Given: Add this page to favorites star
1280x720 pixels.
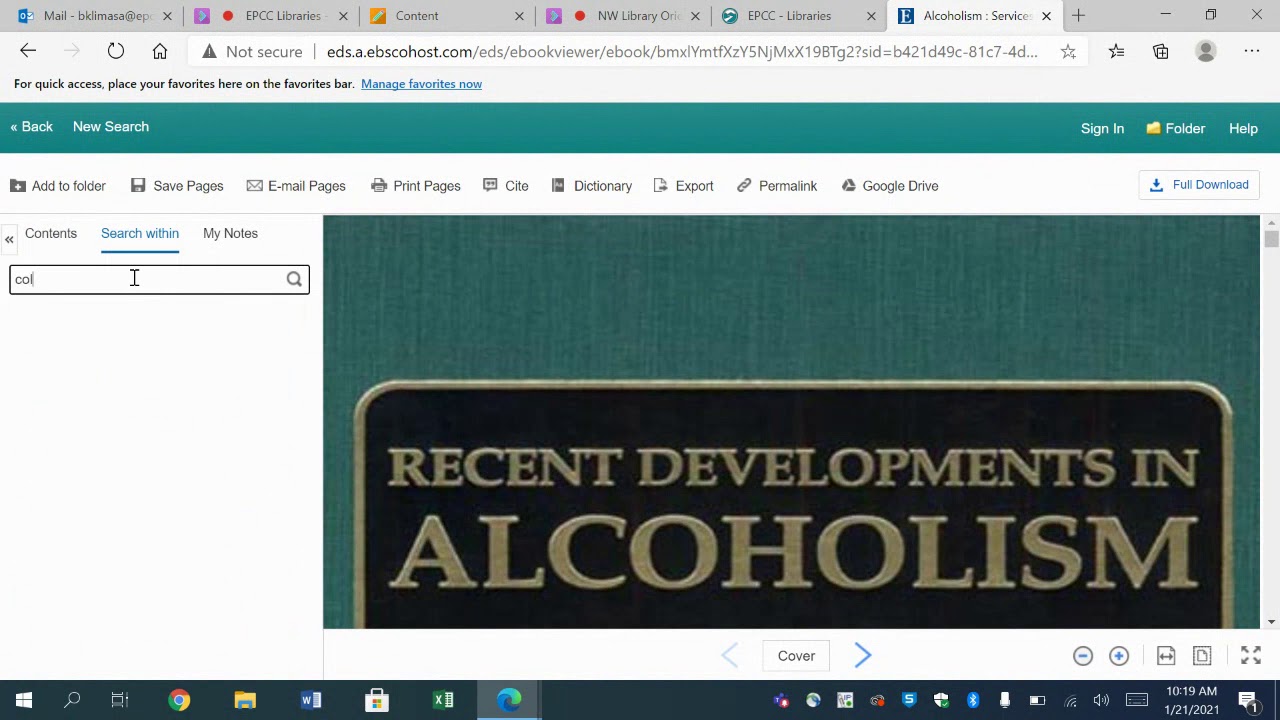Looking at the screenshot, I should coord(1068,52).
